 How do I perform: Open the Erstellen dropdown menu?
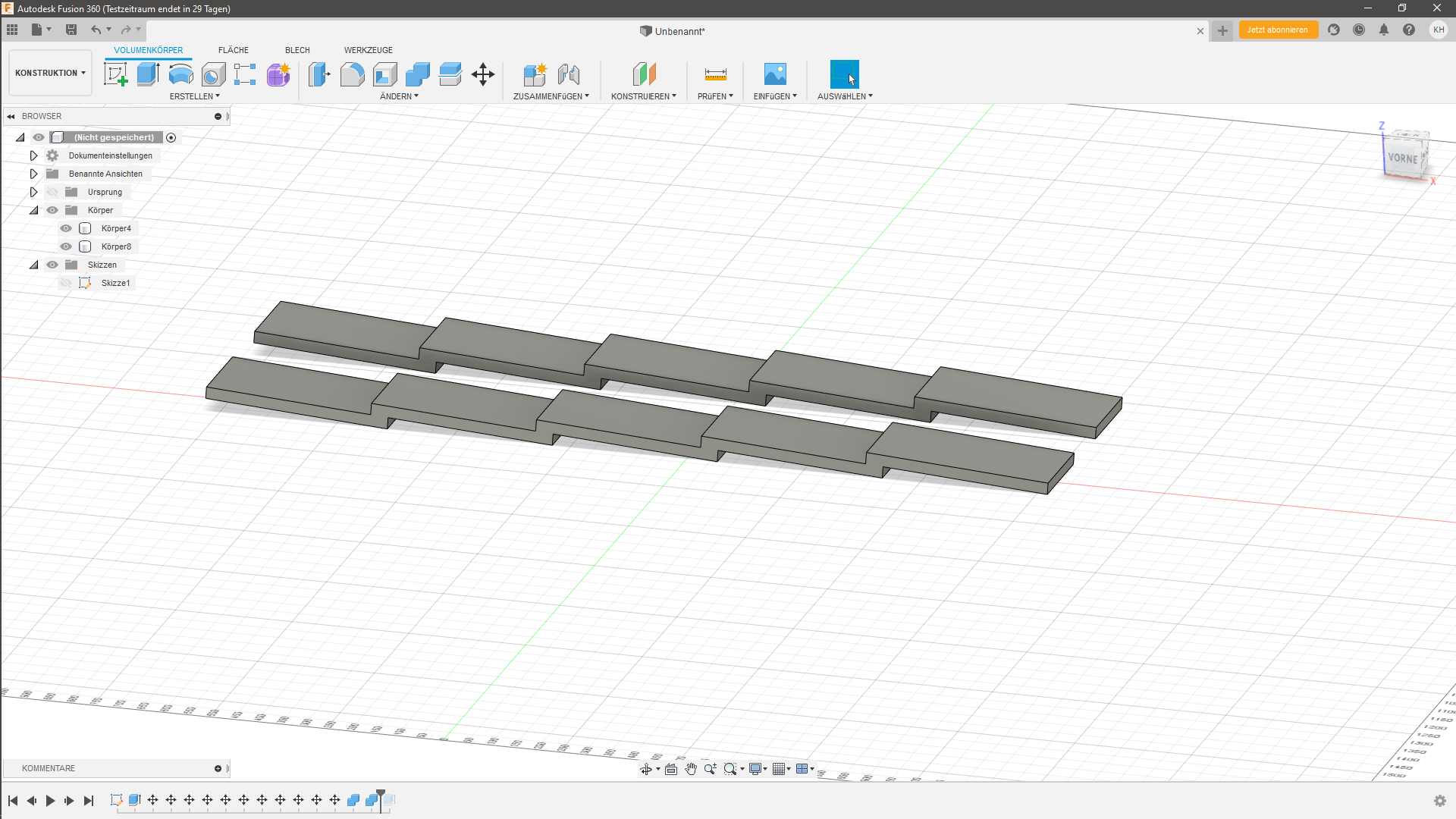pos(194,96)
